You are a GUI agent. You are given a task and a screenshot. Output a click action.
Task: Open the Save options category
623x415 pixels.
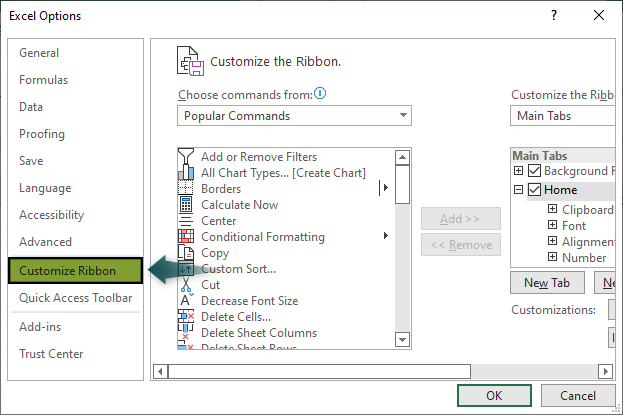click(x=31, y=161)
